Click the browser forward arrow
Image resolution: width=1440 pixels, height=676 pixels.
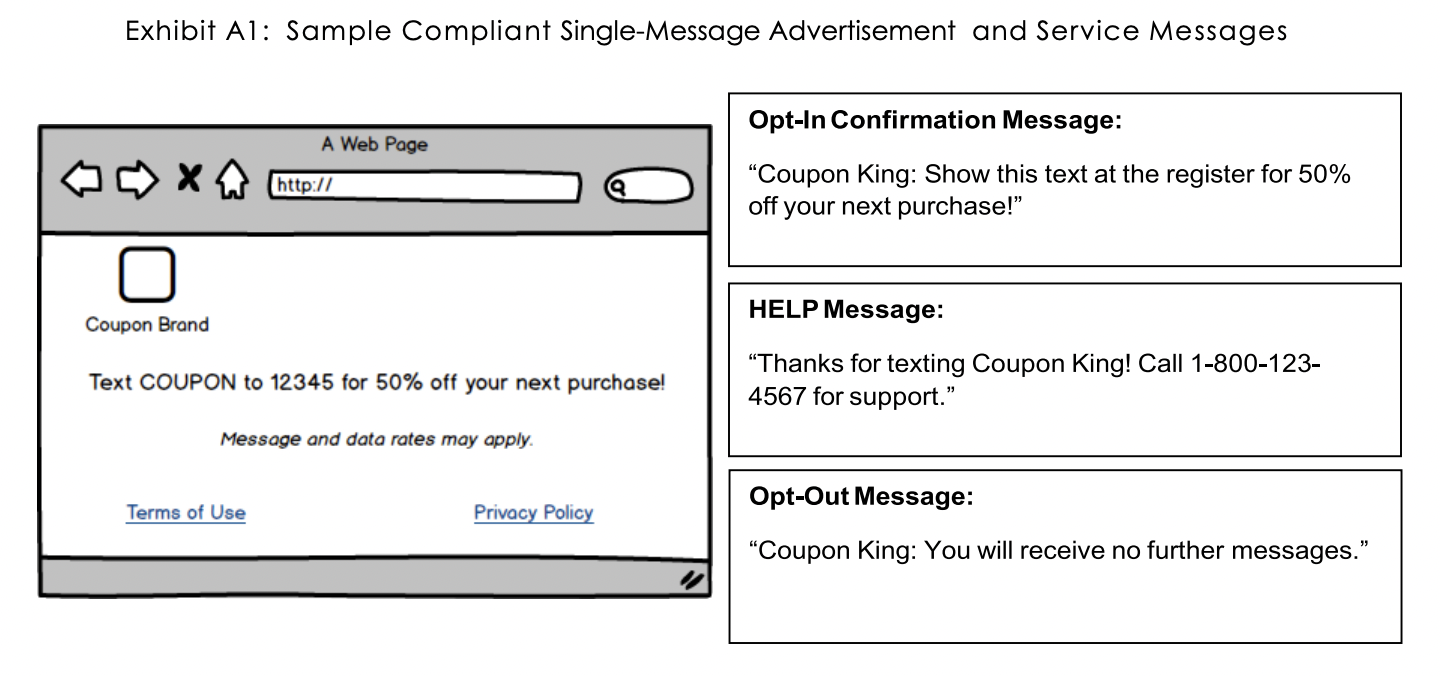coord(137,181)
